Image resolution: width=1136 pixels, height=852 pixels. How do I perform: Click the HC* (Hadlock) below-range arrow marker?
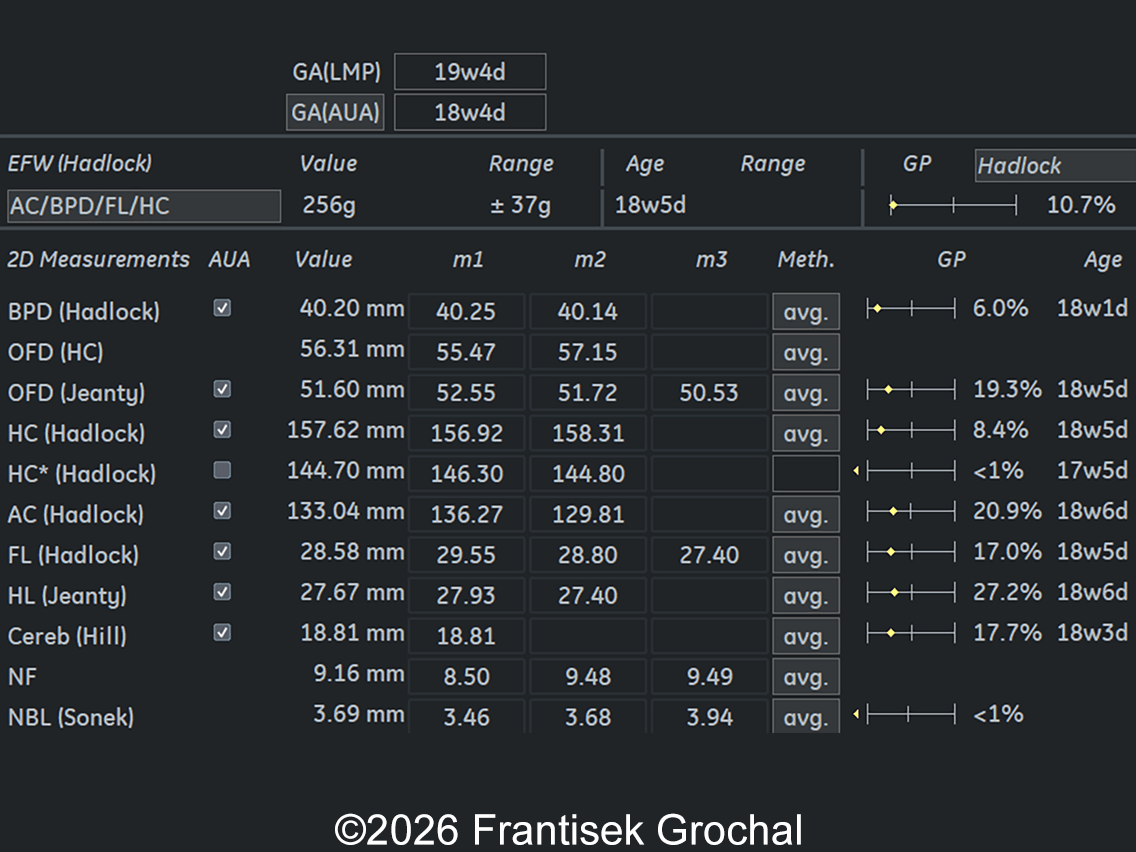click(x=856, y=470)
